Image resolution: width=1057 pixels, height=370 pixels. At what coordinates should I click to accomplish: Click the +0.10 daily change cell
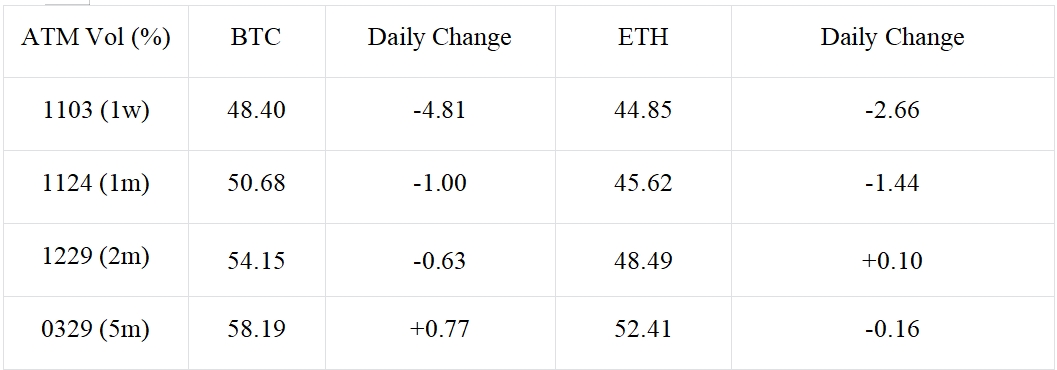pyautogui.click(x=893, y=260)
